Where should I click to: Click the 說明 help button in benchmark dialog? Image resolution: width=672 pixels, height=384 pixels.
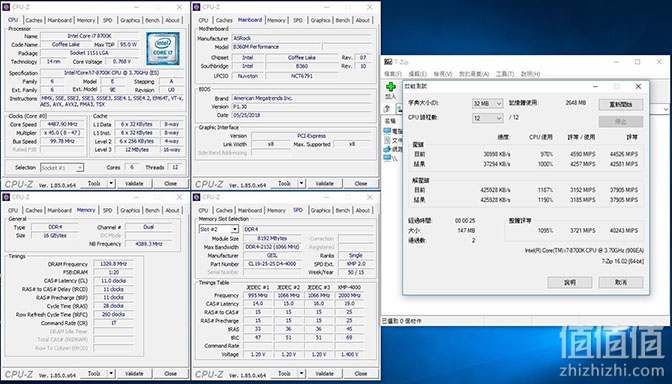(570, 282)
